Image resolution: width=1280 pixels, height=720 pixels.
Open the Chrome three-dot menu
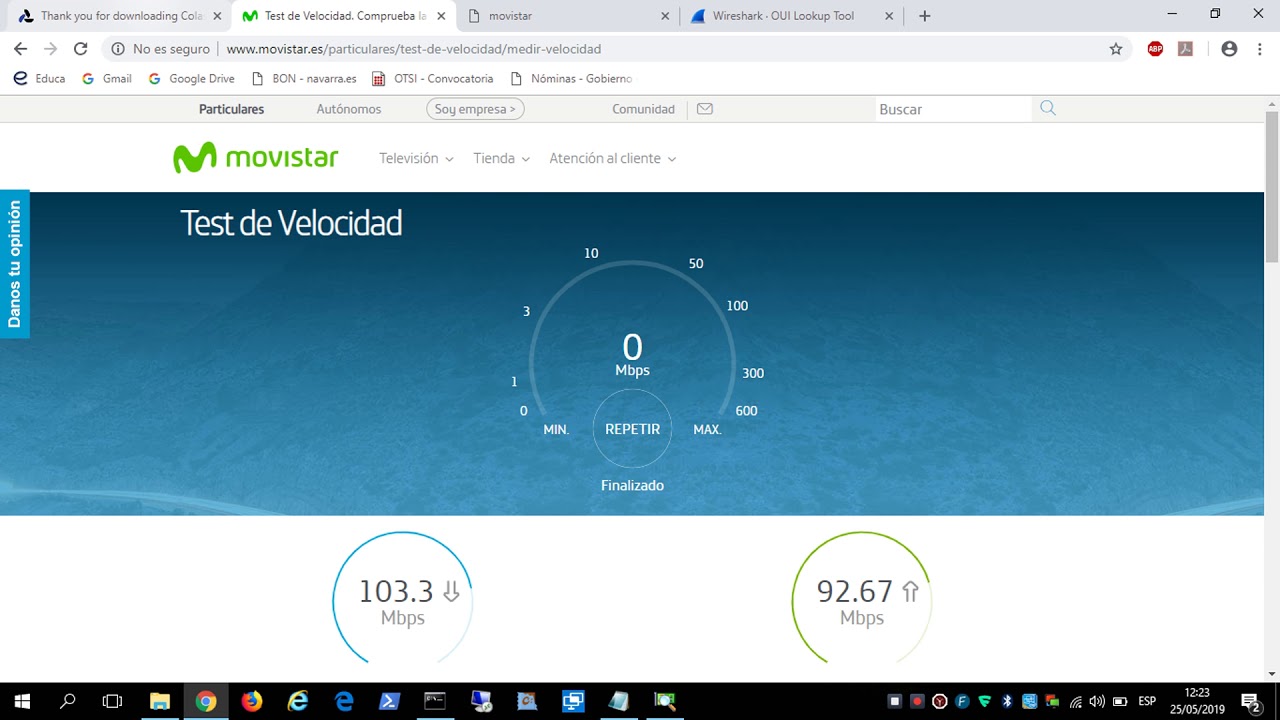[x=1259, y=48]
